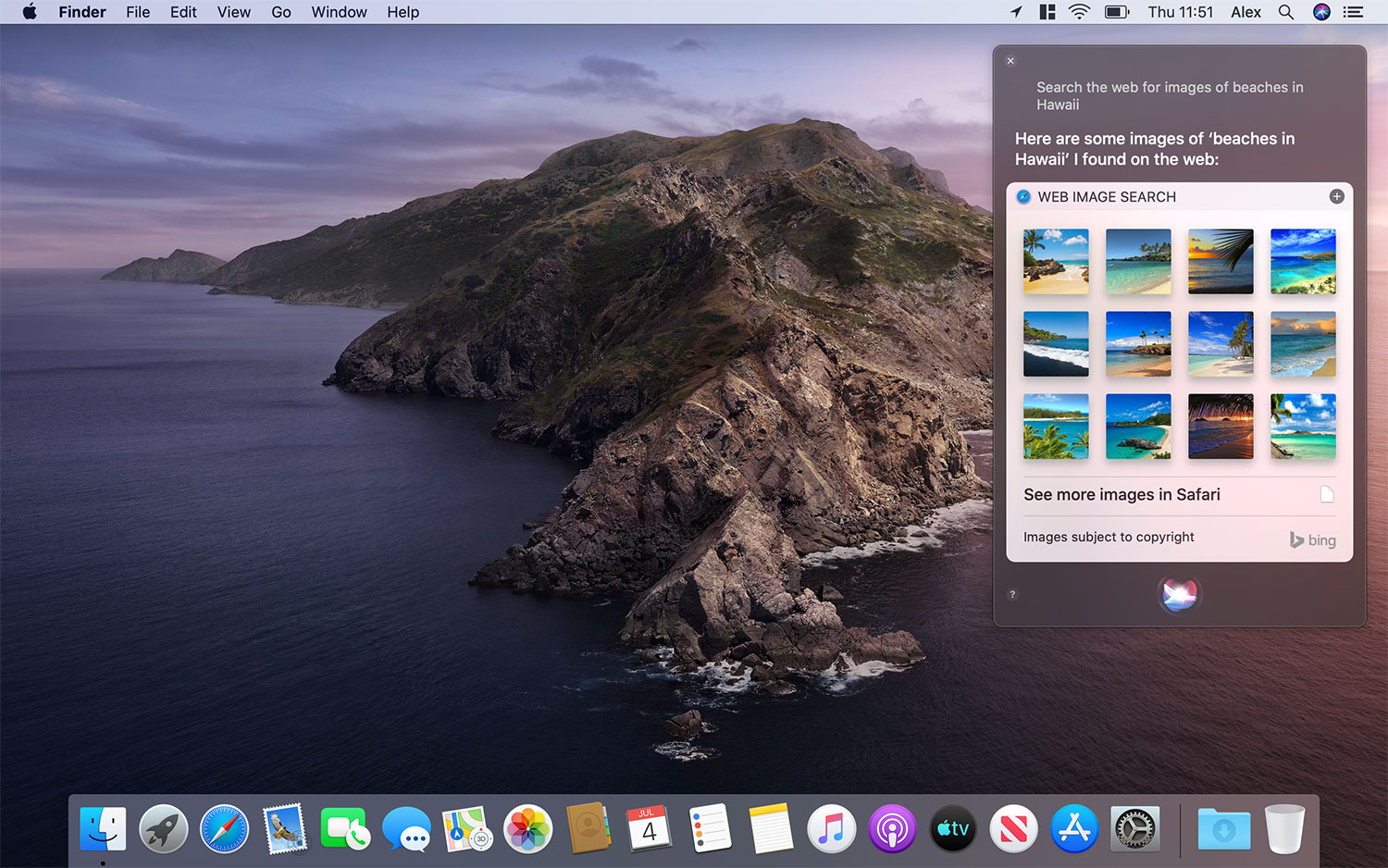This screenshot has height=868, width=1388.
Task: Open System Preferences from the Dock
Action: tap(1134, 829)
